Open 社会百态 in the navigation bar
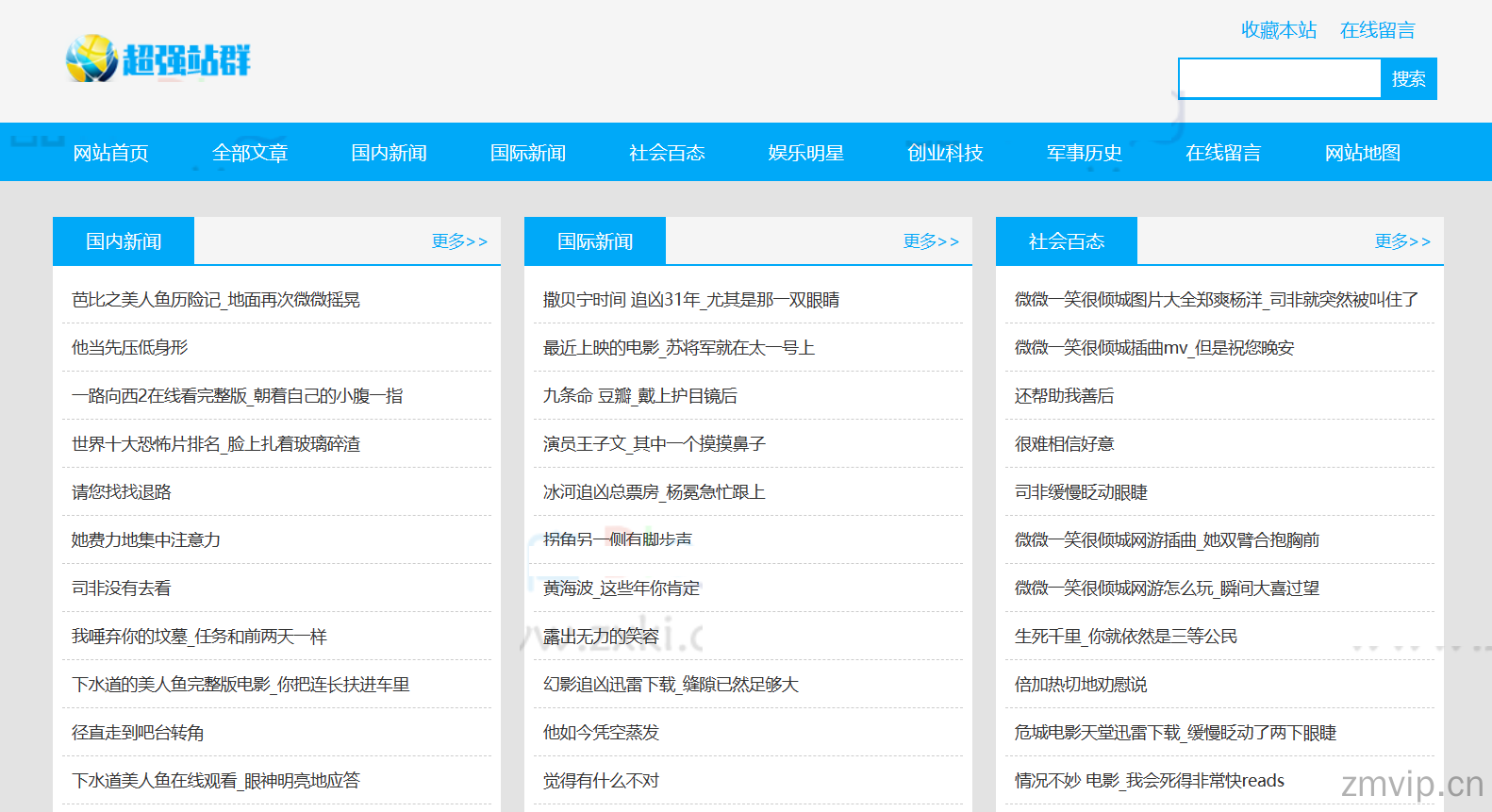The width and height of the screenshot is (1492, 812). click(668, 153)
